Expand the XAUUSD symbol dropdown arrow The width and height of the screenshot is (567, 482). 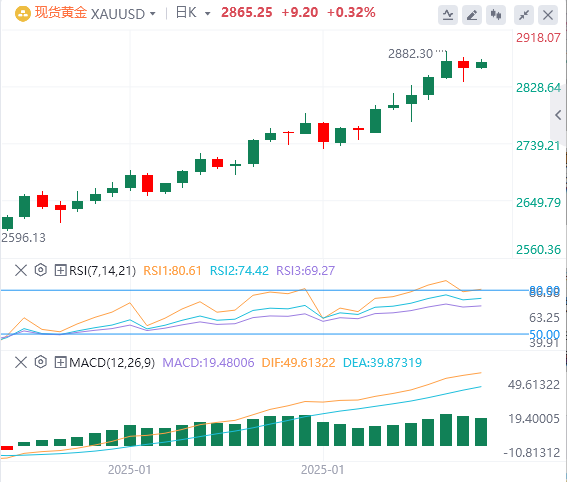tap(153, 14)
